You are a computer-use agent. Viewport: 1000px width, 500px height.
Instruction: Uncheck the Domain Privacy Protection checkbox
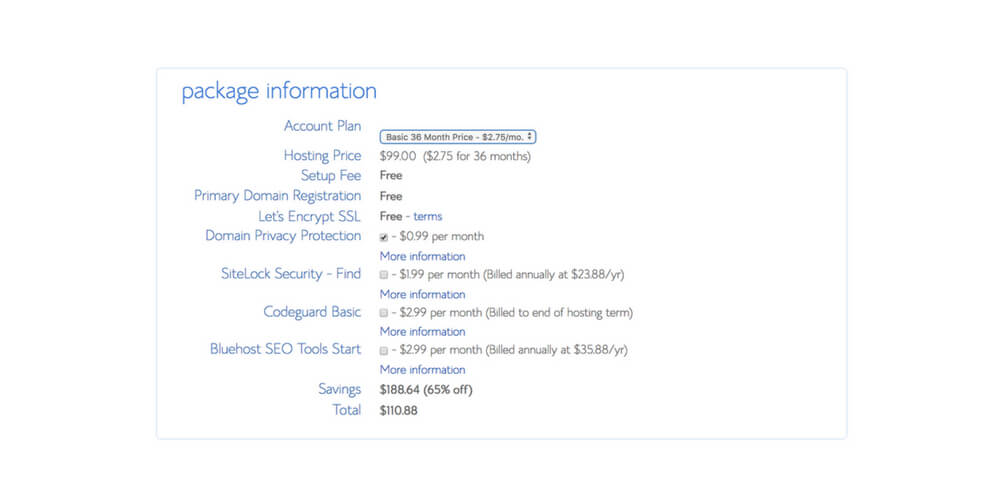[384, 237]
